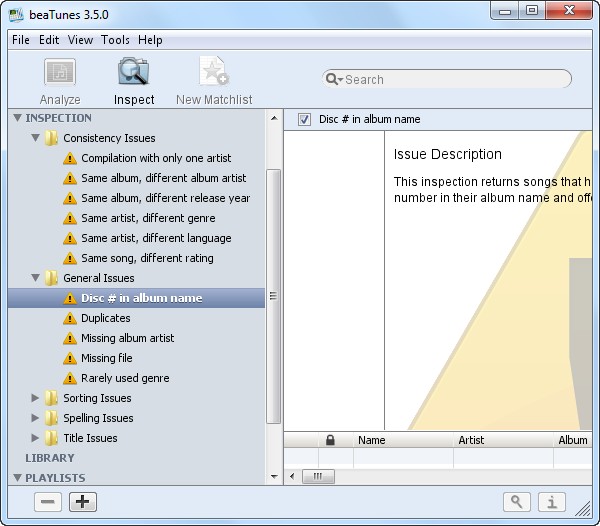Click the magnifier button in bottom bar
This screenshot has width=600, height=526.
(516, 502)
